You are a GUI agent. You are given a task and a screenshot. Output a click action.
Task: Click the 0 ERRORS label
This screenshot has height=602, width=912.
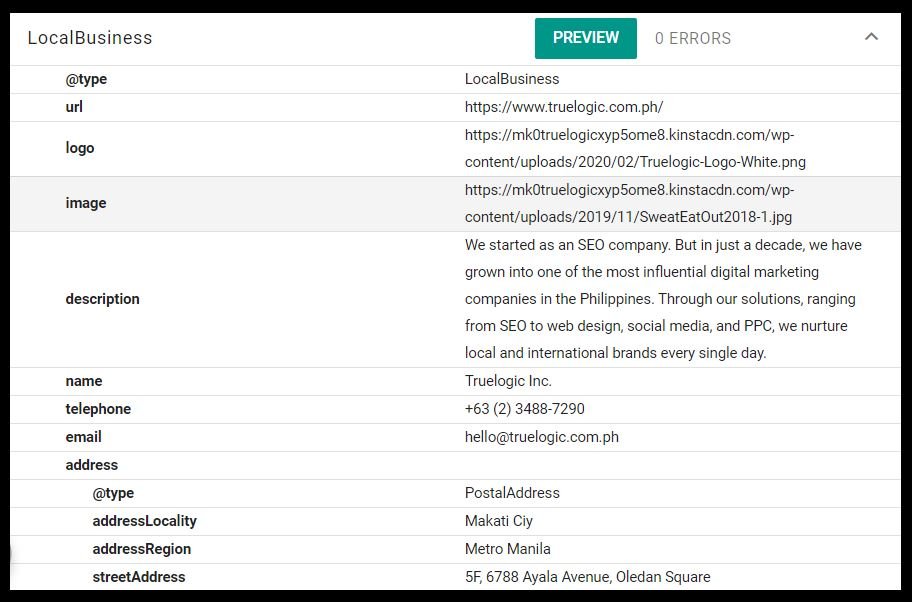(x=693, y=38)
